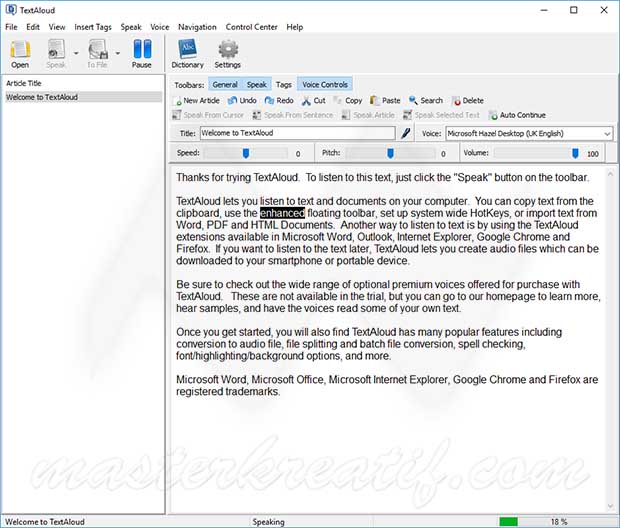
Task: Toggle the Tags toolbar on
Action: click(x=284, y=85)
